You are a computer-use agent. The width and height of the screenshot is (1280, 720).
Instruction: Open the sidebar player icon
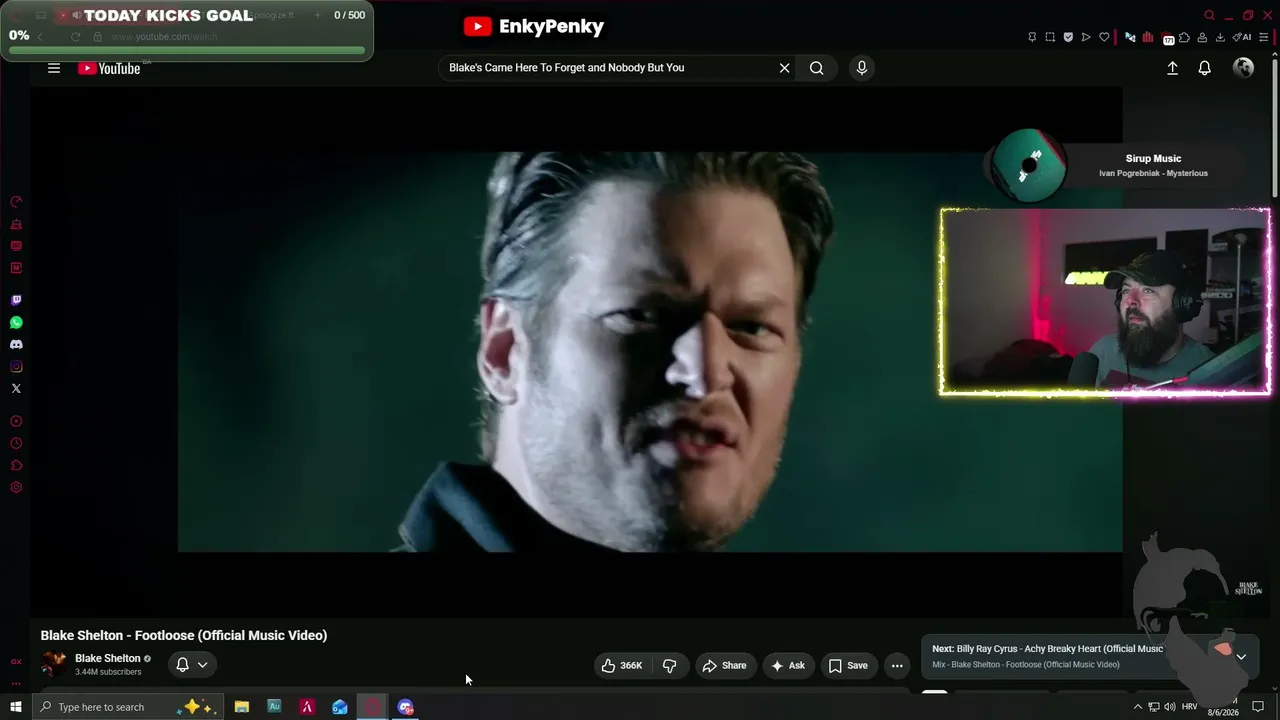point(16,421)
